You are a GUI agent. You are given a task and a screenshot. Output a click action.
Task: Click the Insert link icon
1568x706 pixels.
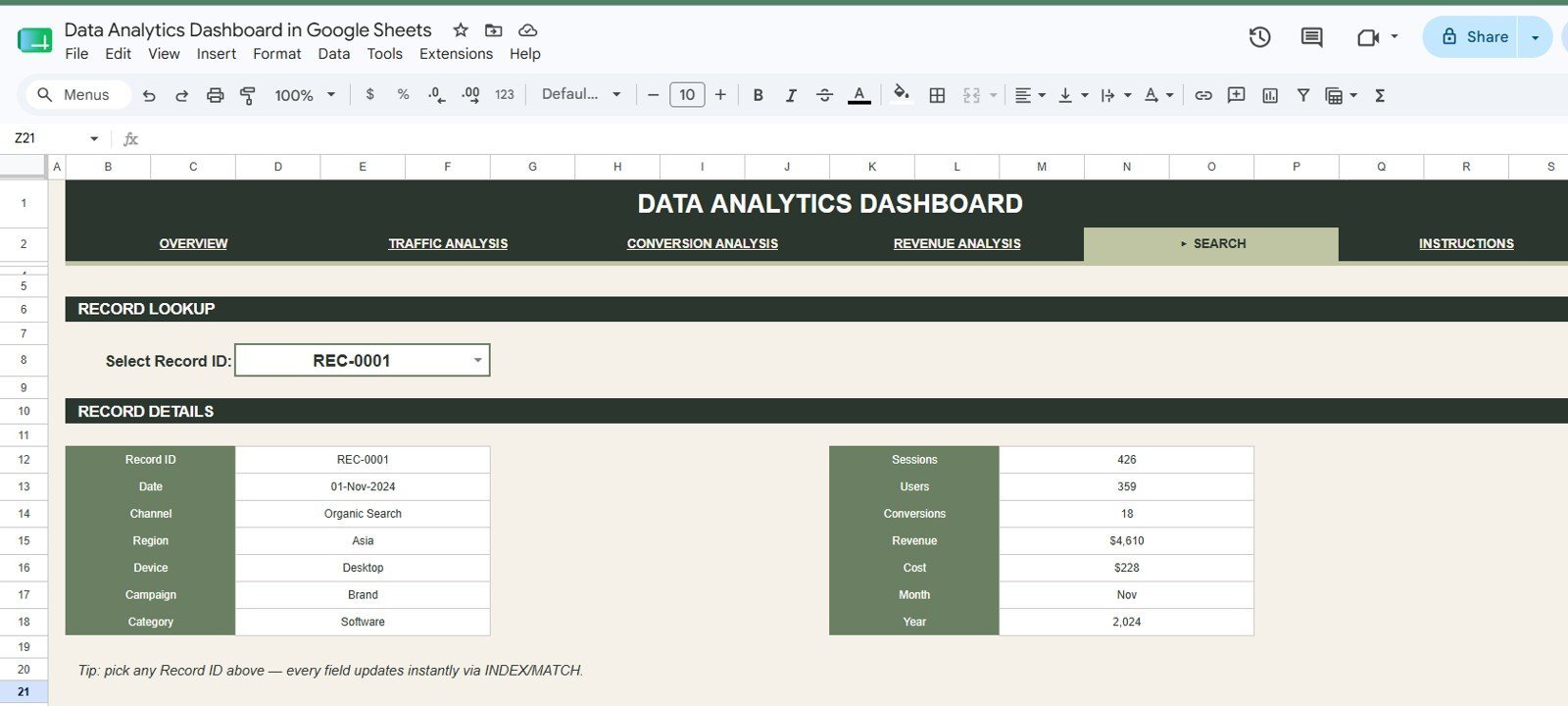(1203, 95)
